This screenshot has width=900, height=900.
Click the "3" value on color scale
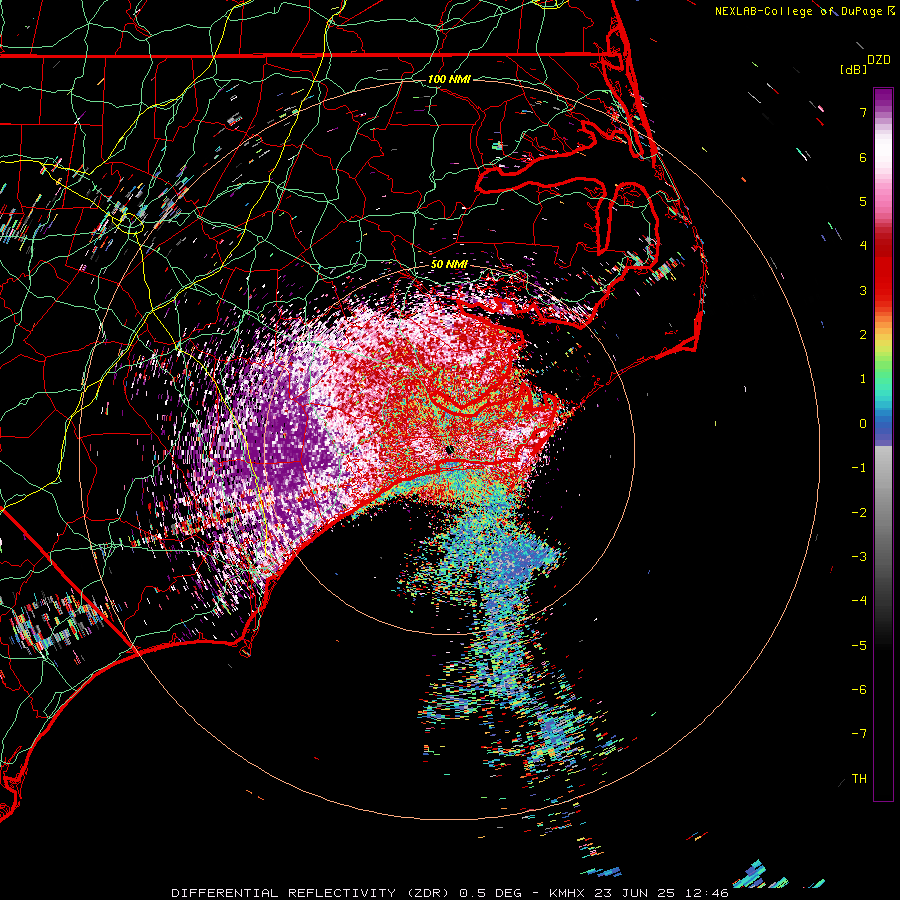pyautogui.click(x=863, y=290)
